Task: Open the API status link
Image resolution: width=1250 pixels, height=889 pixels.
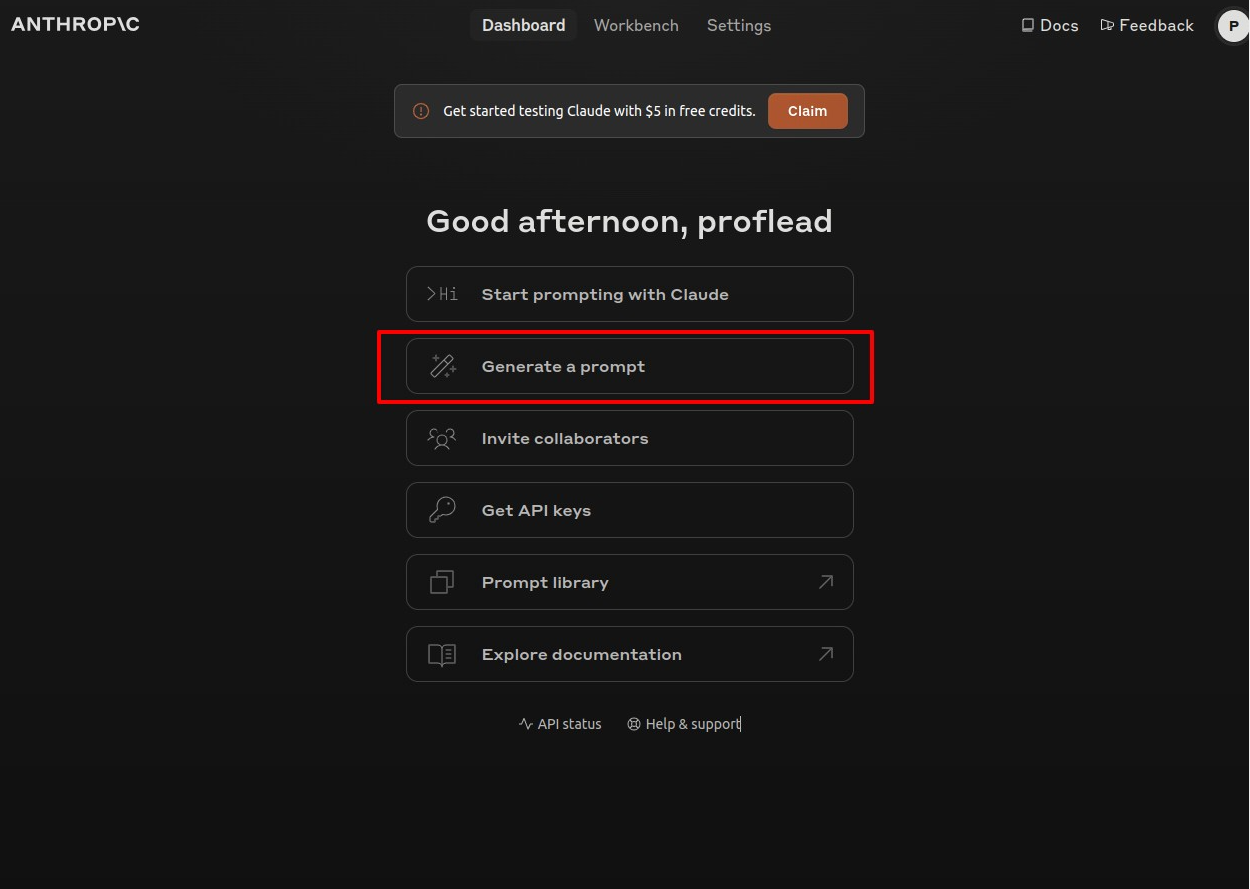Action: tap(560, 724)
